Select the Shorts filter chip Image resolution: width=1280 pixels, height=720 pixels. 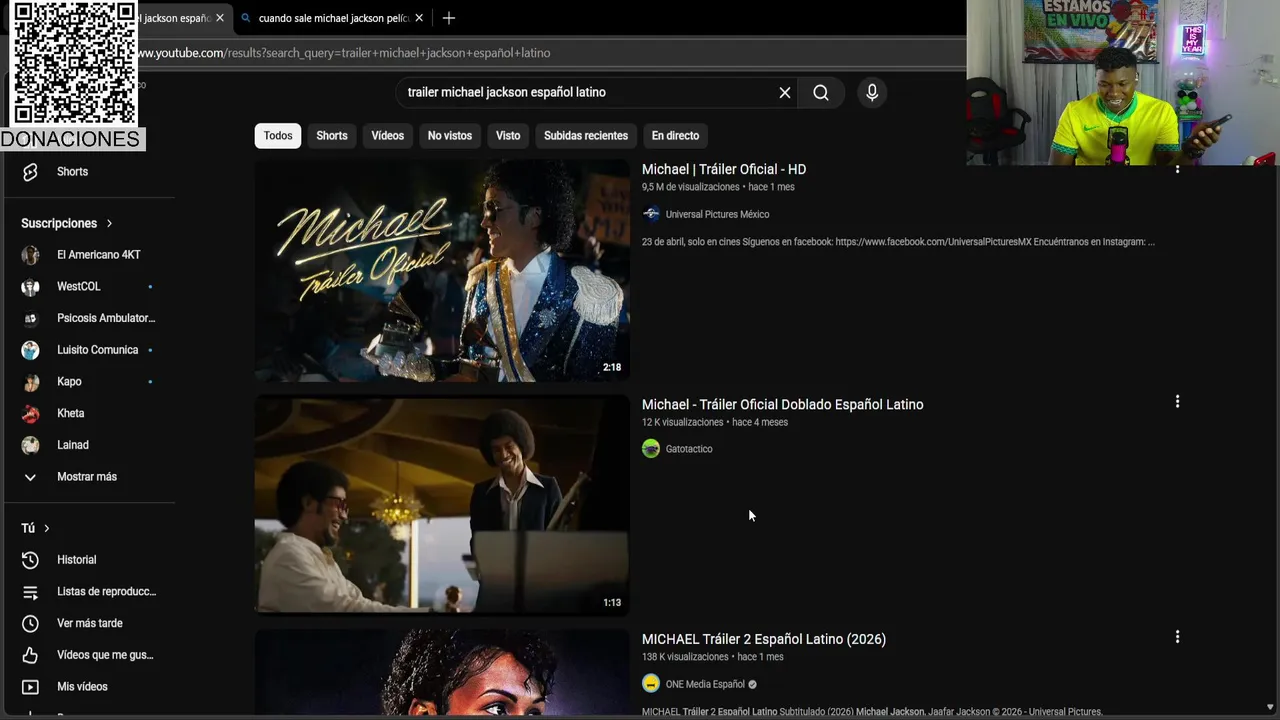[x=332, y=136]
